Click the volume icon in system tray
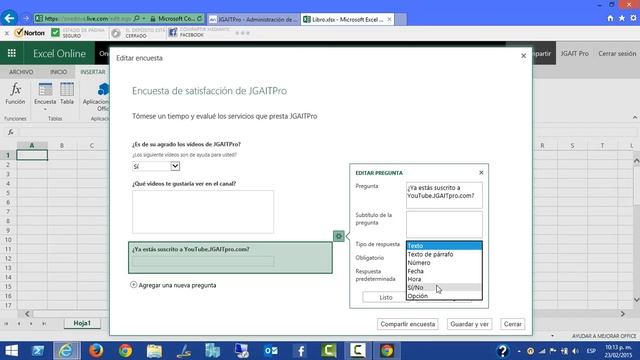The width and height of the screenshot is (640, 360). (575, 351)
